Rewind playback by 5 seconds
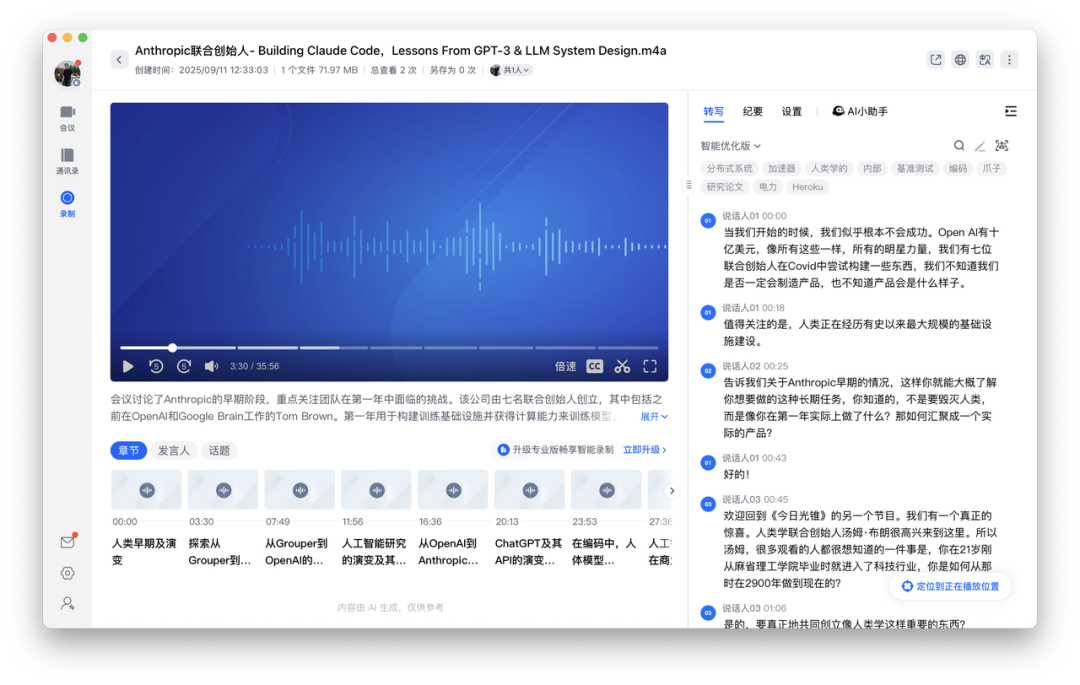The width and height of the screenshot is (1080, 685). click(x=156, y=366)
